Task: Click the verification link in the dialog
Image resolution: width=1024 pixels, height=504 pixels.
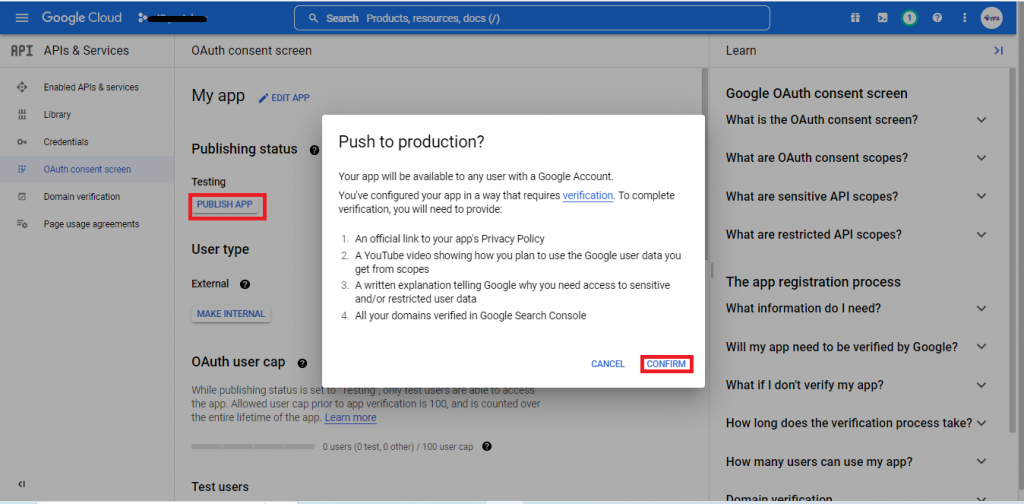Action: coord(588,195)
